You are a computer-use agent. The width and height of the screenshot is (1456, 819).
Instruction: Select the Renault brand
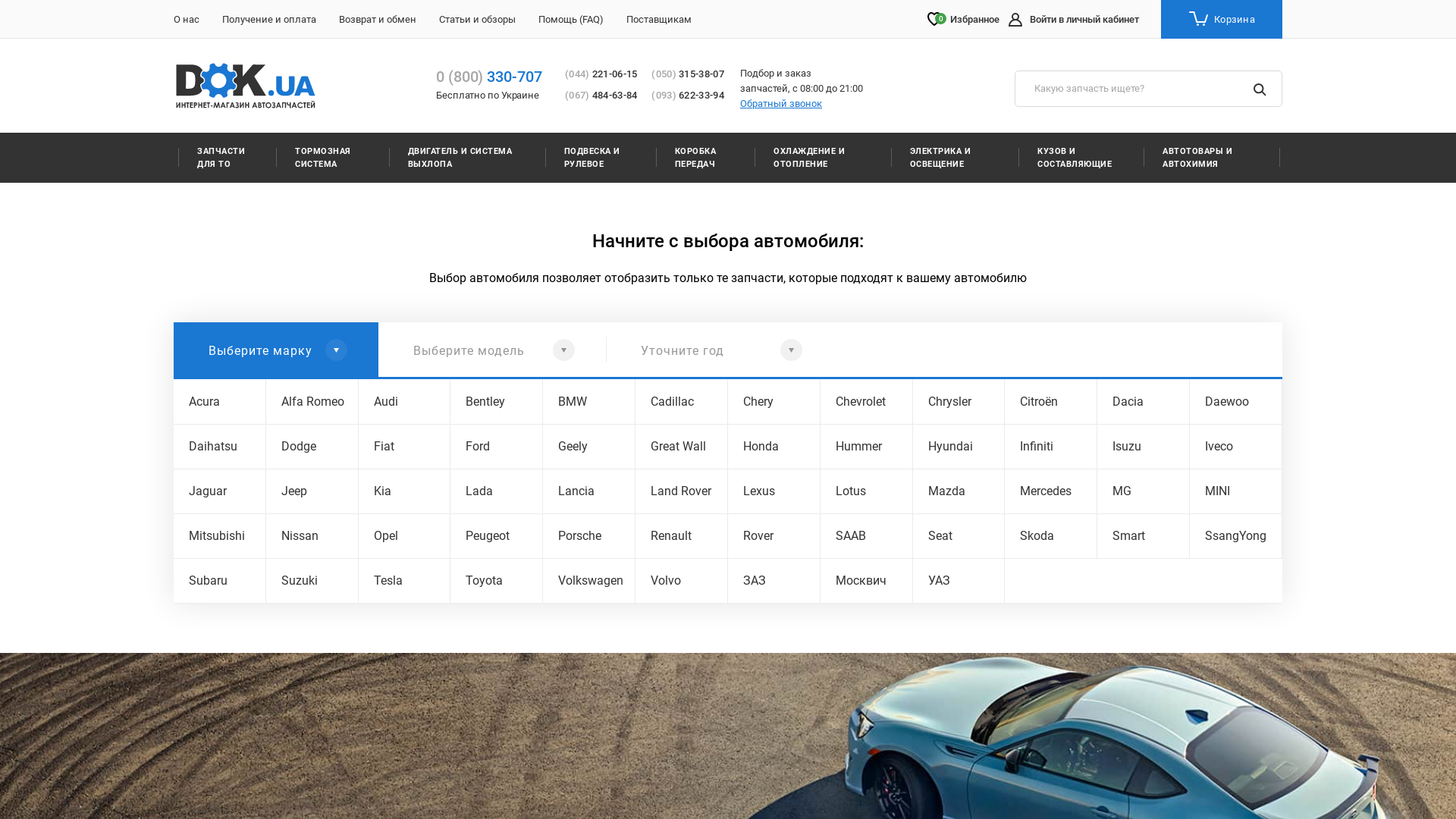tap(681, 535)
